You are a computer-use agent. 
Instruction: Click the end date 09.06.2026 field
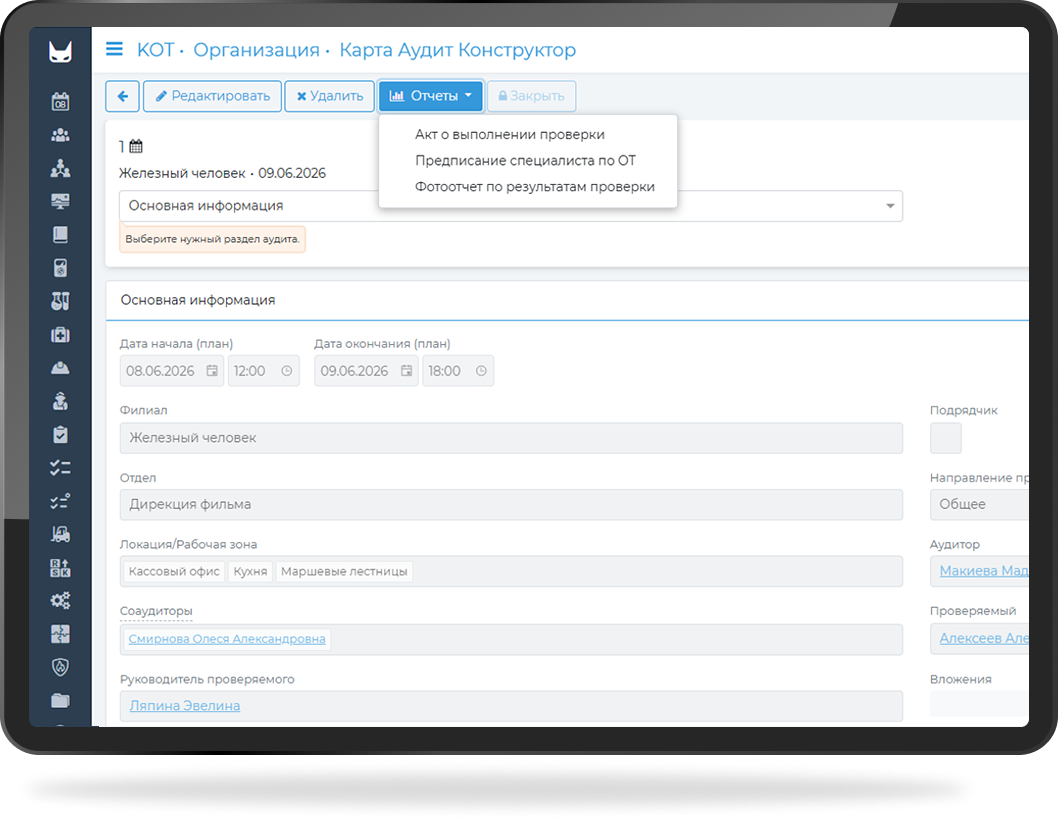[x=366, y=371]
